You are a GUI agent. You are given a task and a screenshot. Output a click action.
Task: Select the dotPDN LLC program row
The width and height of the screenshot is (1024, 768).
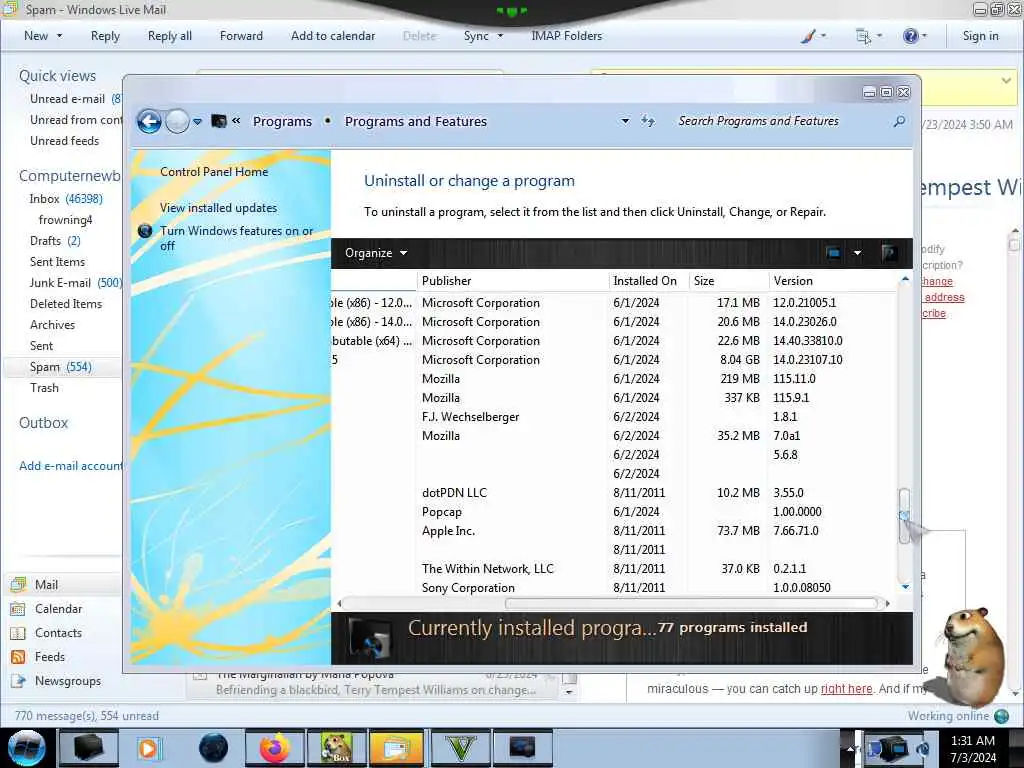click(x=614, y=493)
